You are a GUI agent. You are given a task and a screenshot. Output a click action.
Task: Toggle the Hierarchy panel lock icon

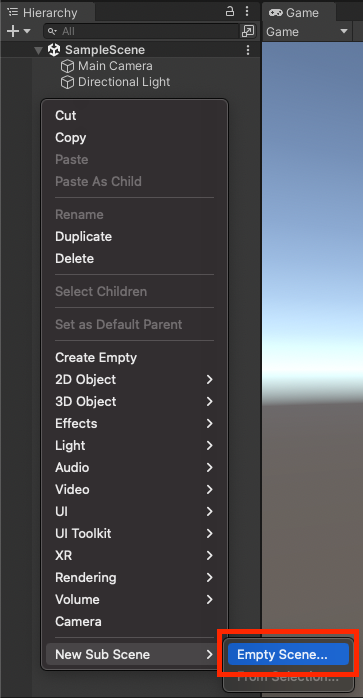(230, 12)
